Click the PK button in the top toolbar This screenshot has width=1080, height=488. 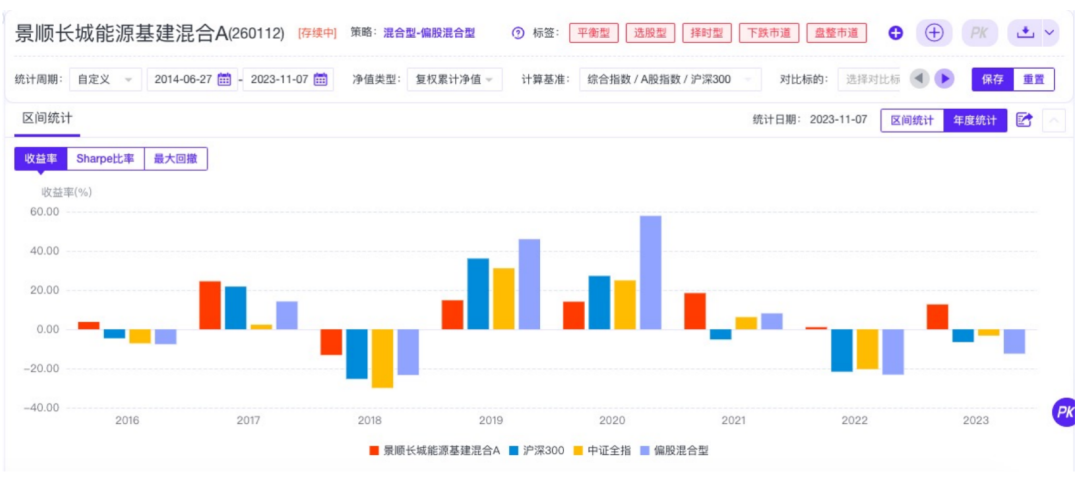tap(979, 33)
